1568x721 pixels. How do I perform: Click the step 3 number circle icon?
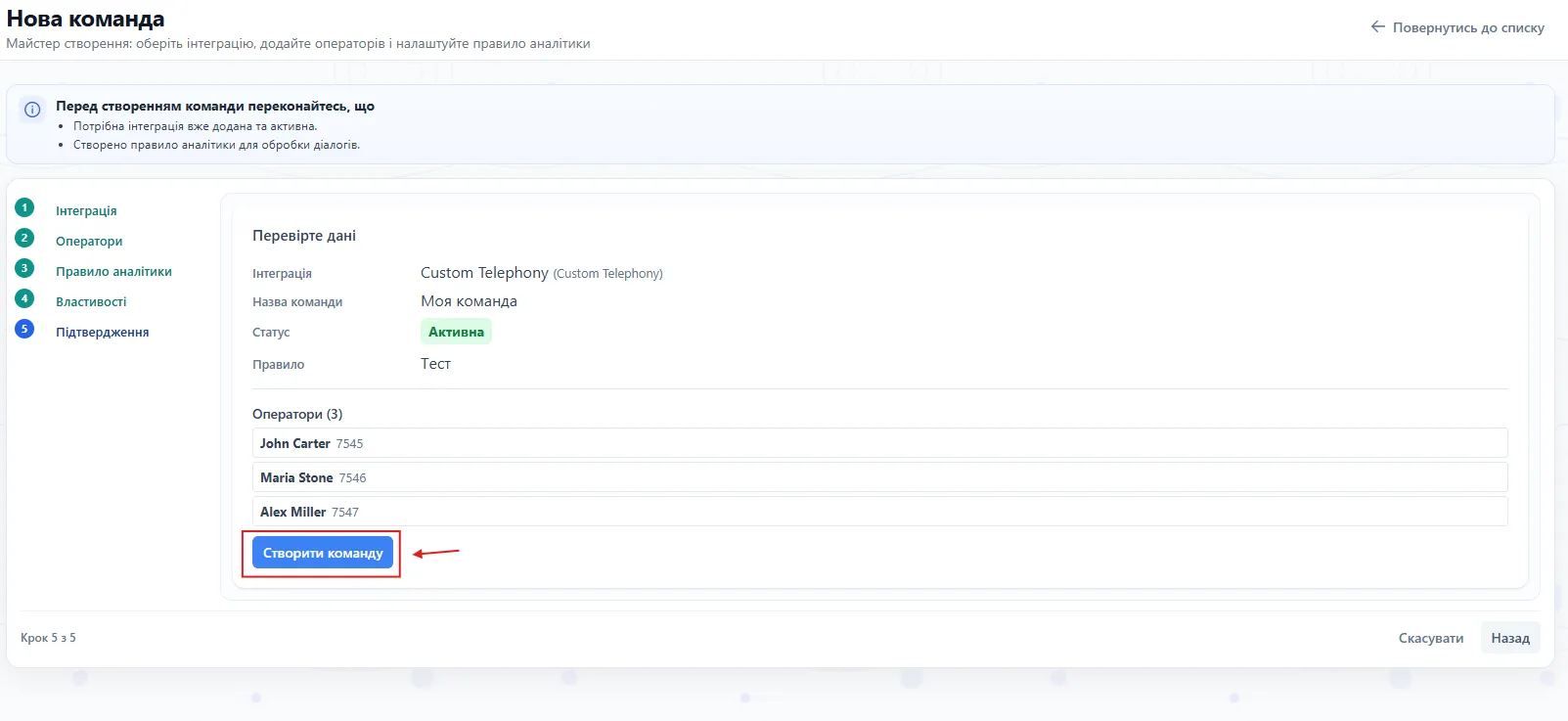[24, 268]
